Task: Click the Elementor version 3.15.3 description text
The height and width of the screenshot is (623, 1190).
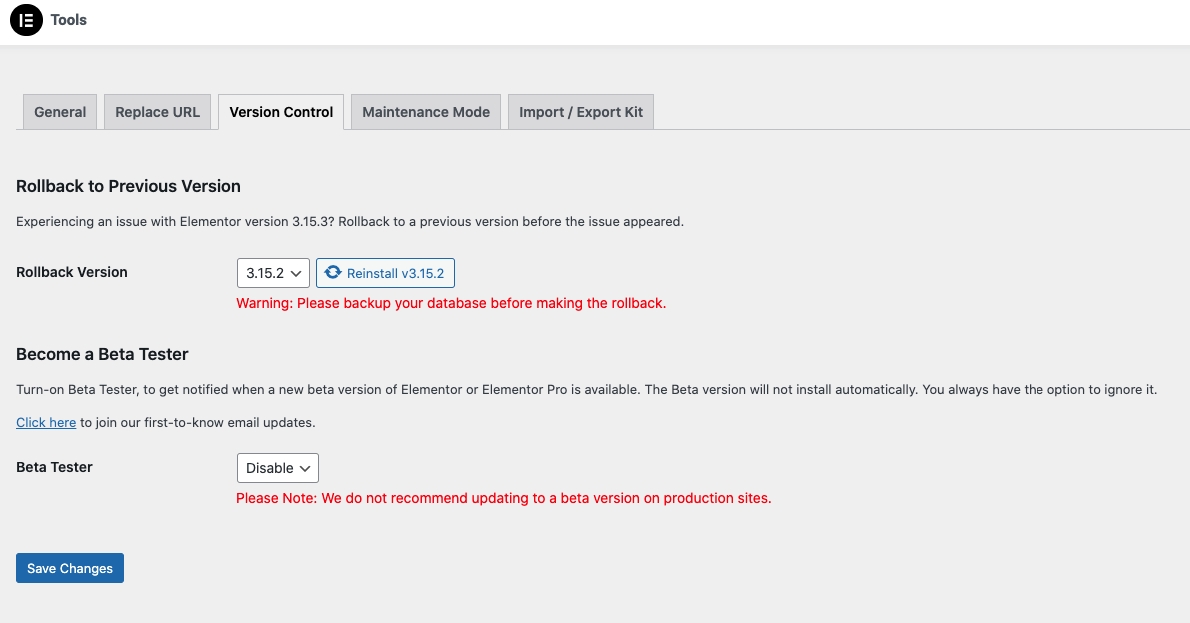Action: click(350, 222)
